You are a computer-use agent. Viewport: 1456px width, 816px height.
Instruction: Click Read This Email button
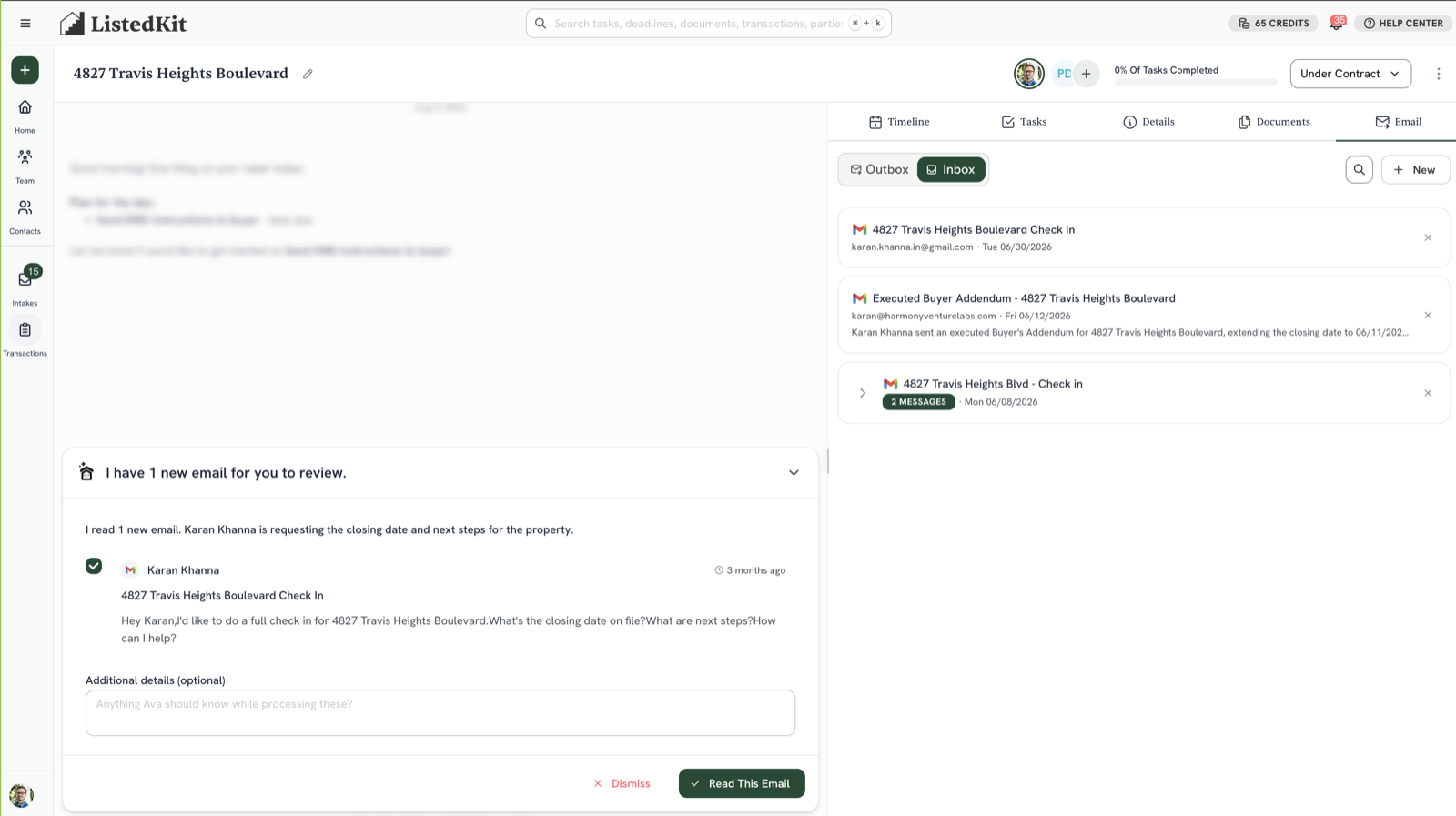click(x=742, y=783)
